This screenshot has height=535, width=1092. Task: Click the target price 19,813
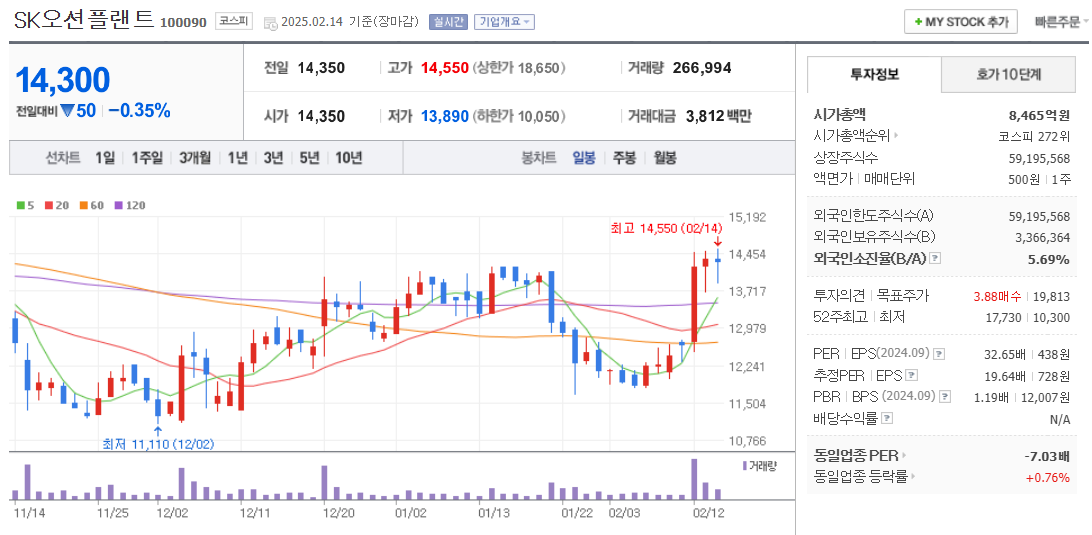[x=1053, y=296]
